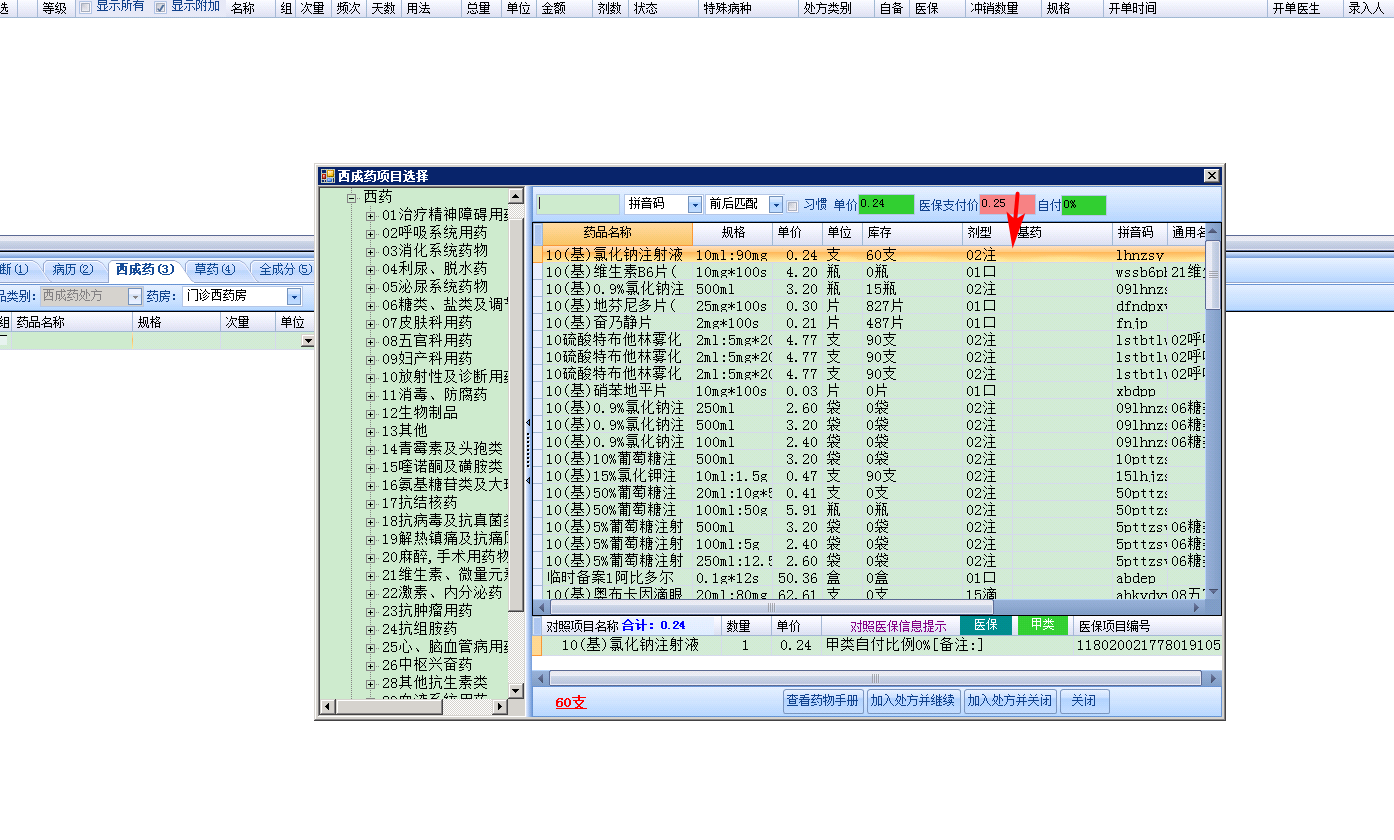Expand the 14青霉素及头孢类 tree node
This screenshot has height=840, width=1394.
[x=371, y=449]
